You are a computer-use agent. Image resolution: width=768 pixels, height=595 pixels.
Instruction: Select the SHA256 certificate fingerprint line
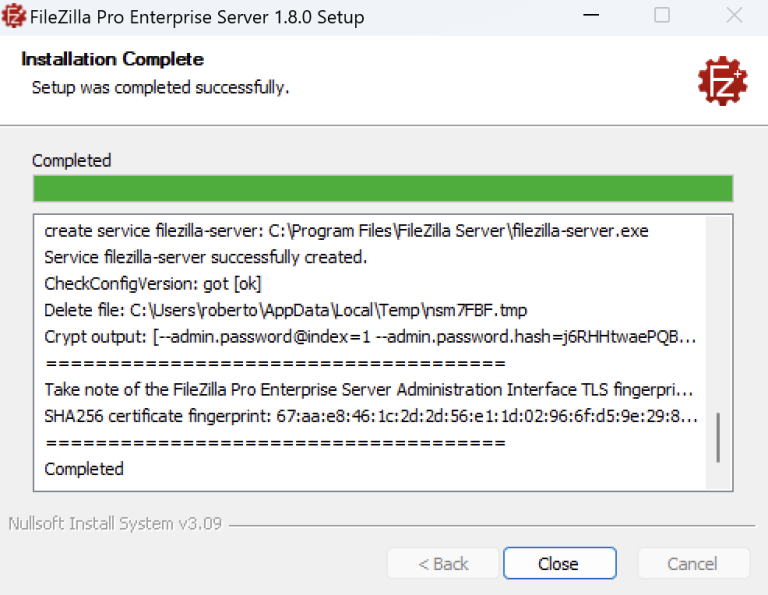pyautogui.click(x=371, y=416)
